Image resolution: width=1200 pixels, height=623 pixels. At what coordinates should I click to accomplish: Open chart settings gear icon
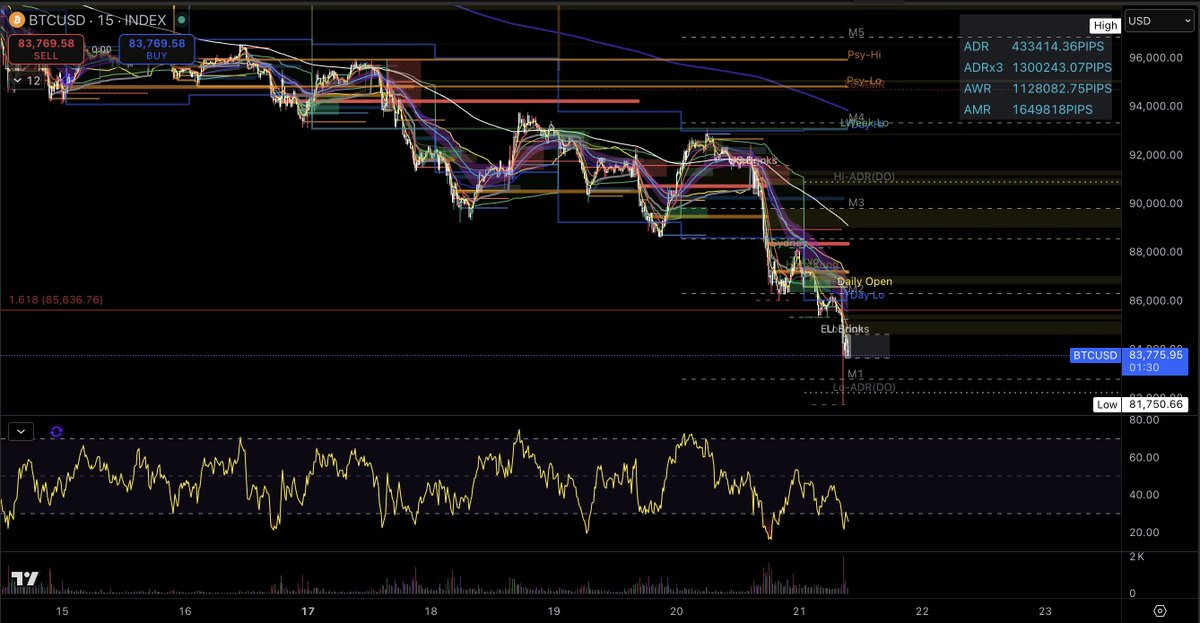pyautogui.click(x=1159, y=610)
